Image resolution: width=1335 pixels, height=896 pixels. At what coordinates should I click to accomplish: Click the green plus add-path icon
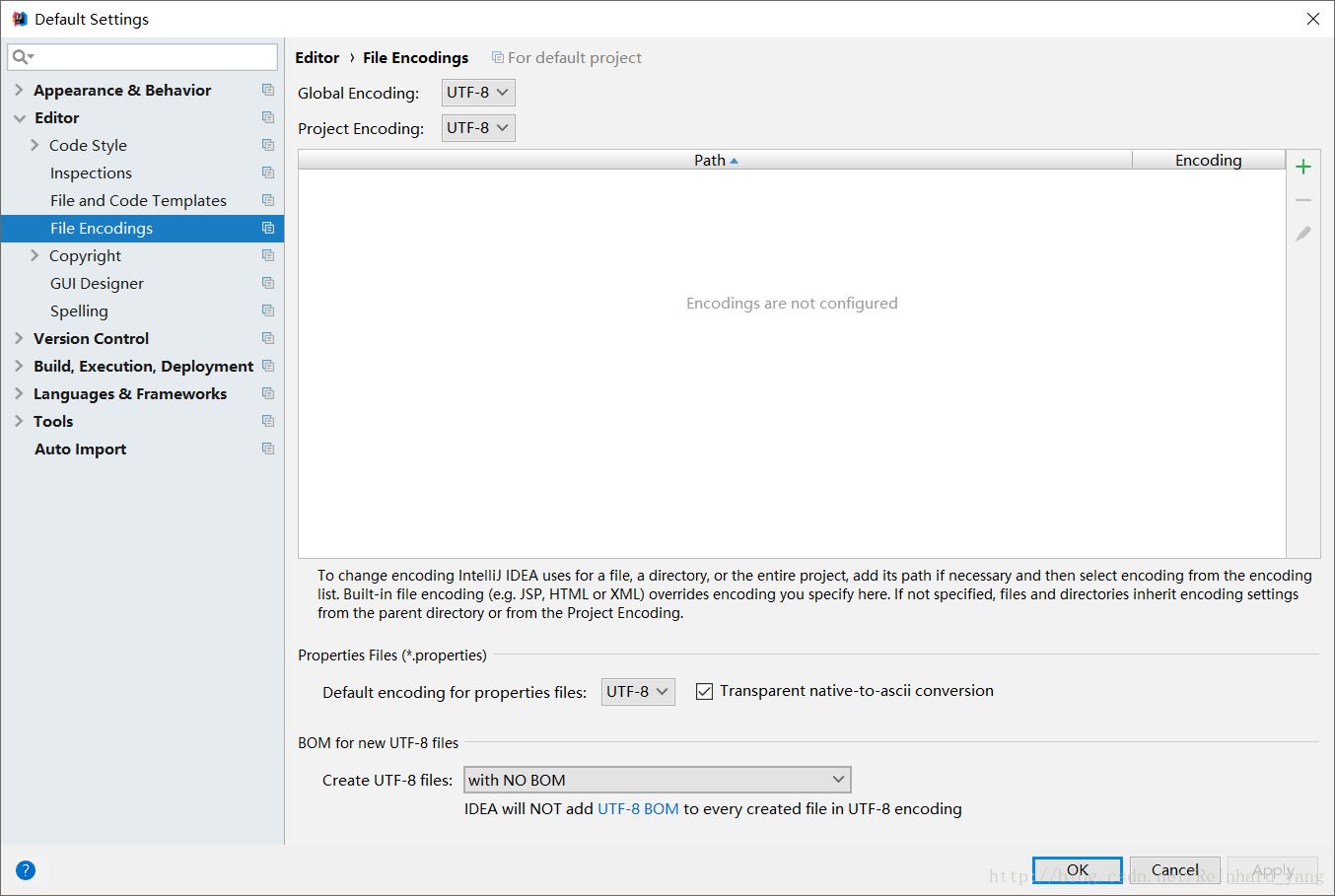(1303, 167)
